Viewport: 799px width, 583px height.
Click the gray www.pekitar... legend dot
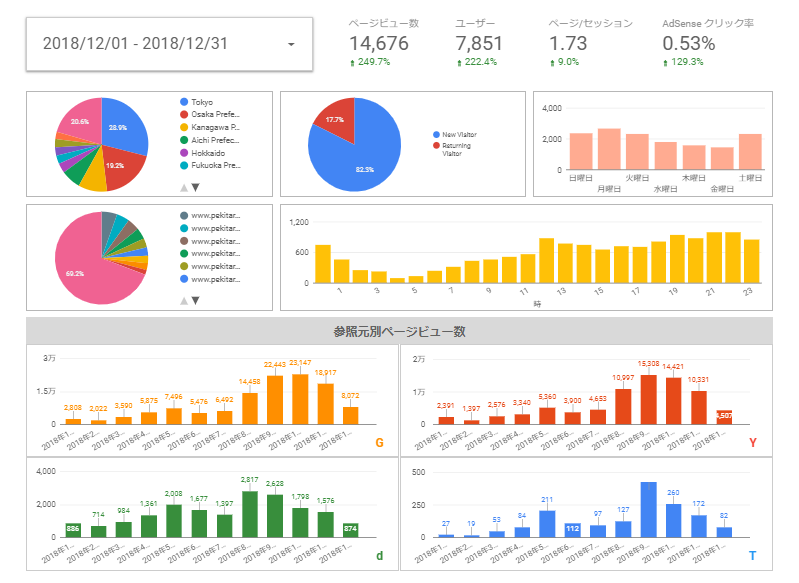click(x=184, y=215)
